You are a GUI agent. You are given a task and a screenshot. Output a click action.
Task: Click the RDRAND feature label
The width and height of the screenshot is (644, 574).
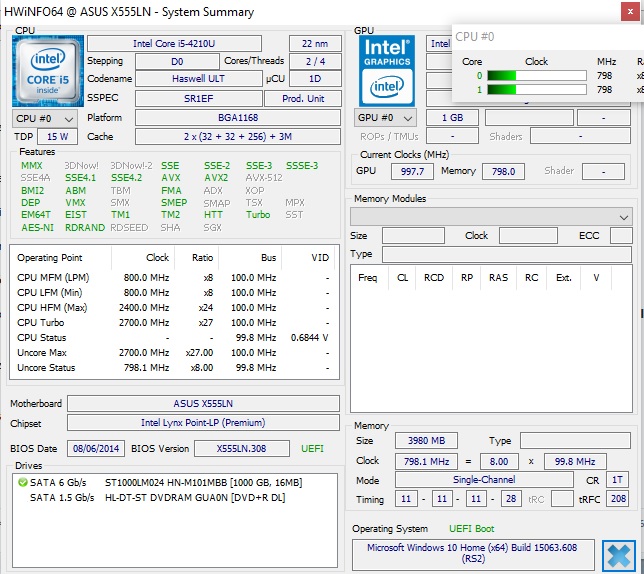[x=85, y=227]
